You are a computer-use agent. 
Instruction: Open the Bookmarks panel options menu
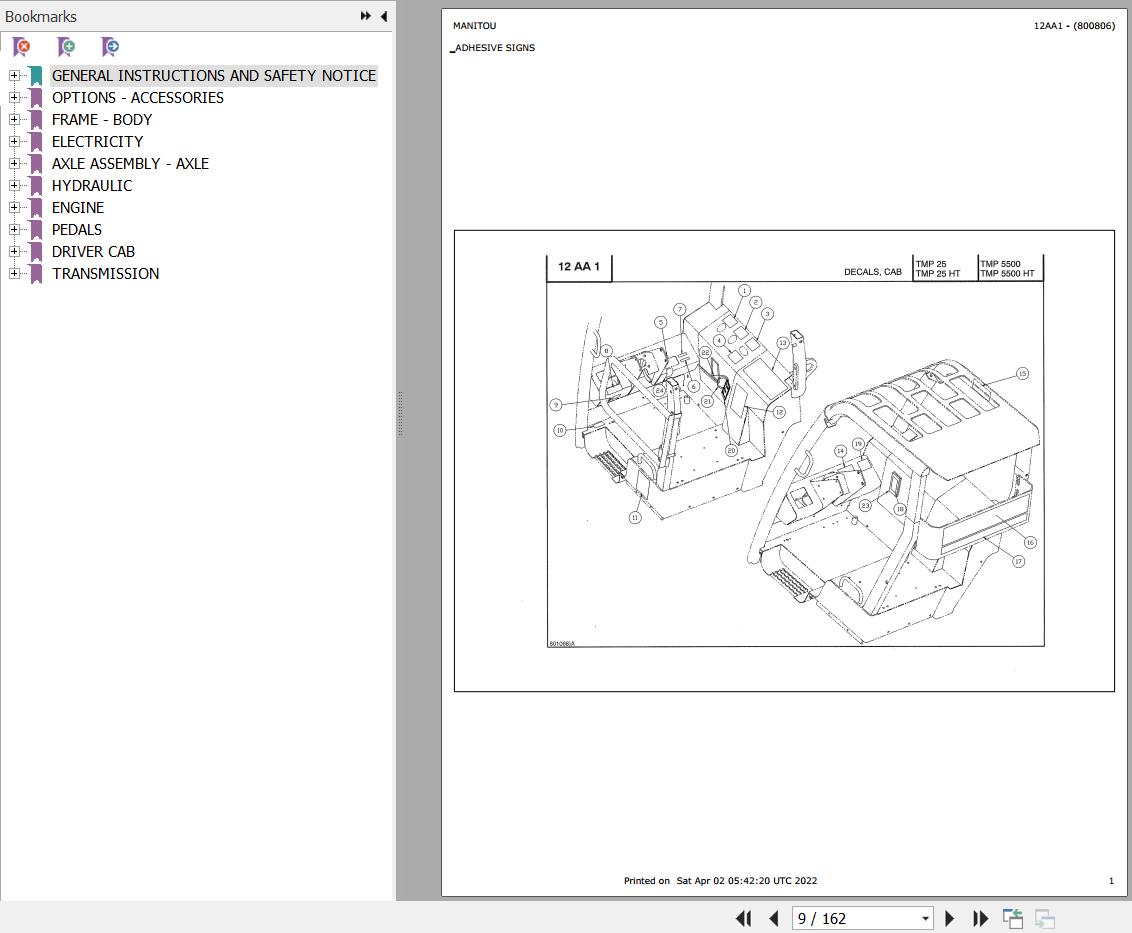pos(364,15)
